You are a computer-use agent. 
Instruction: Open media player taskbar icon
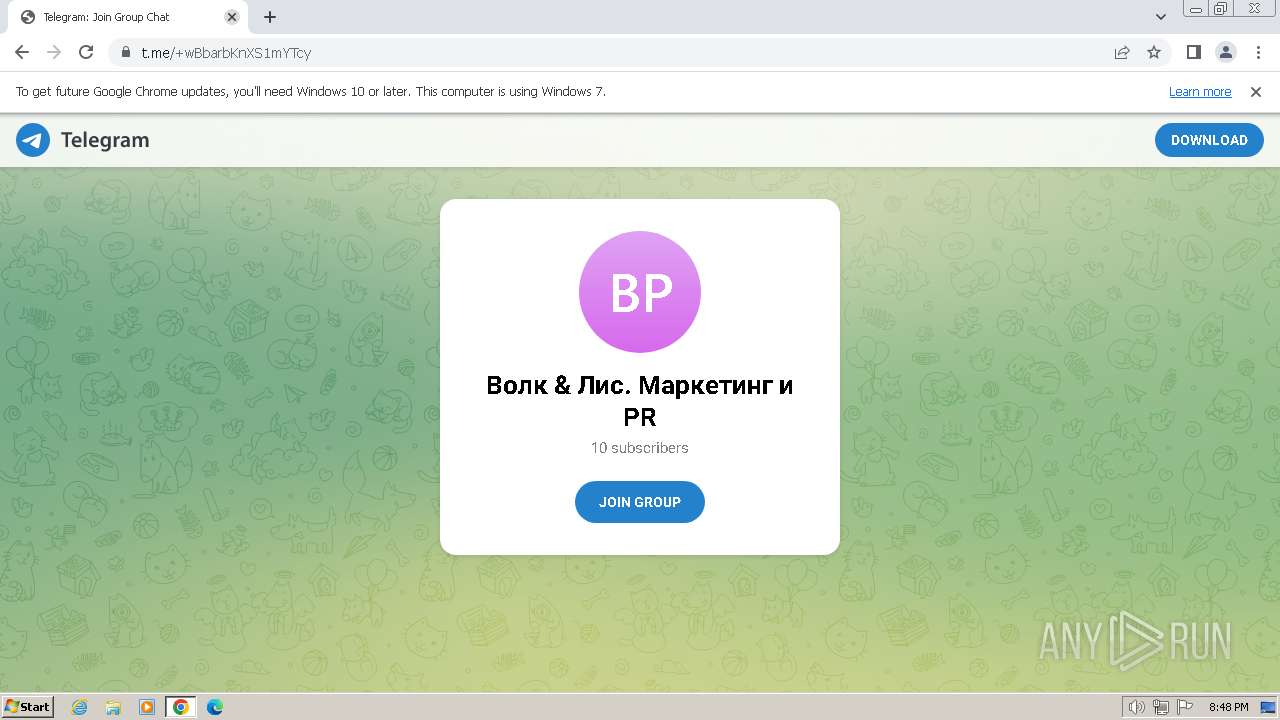[147, 707]
